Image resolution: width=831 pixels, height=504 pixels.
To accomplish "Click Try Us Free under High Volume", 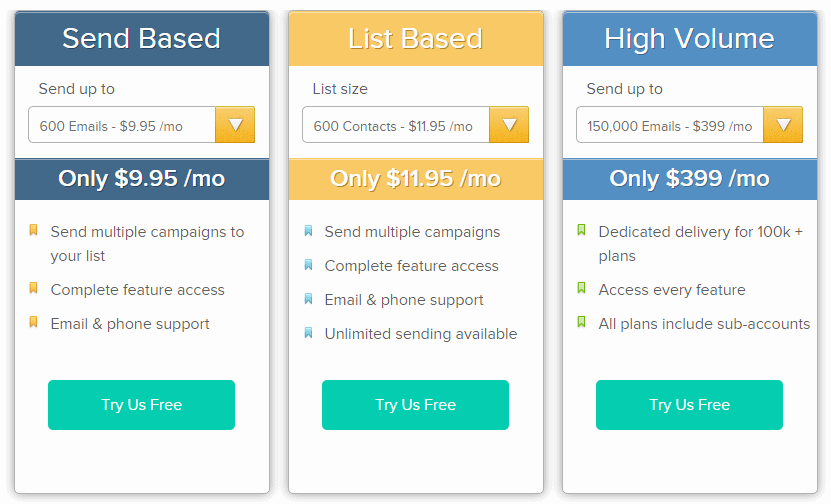I will click(689, 405).
